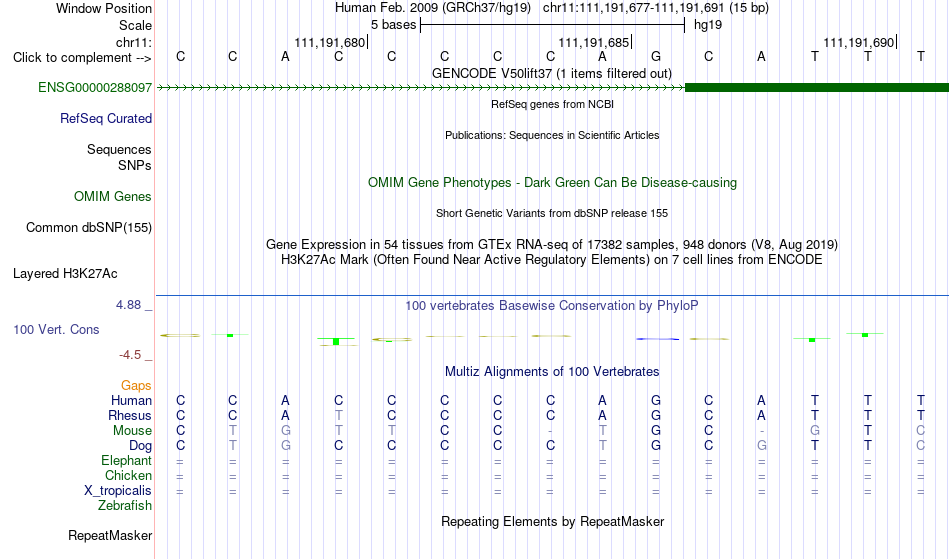Click 'Short Genetic Variants from dbSNP release 155'

[552, 213]
